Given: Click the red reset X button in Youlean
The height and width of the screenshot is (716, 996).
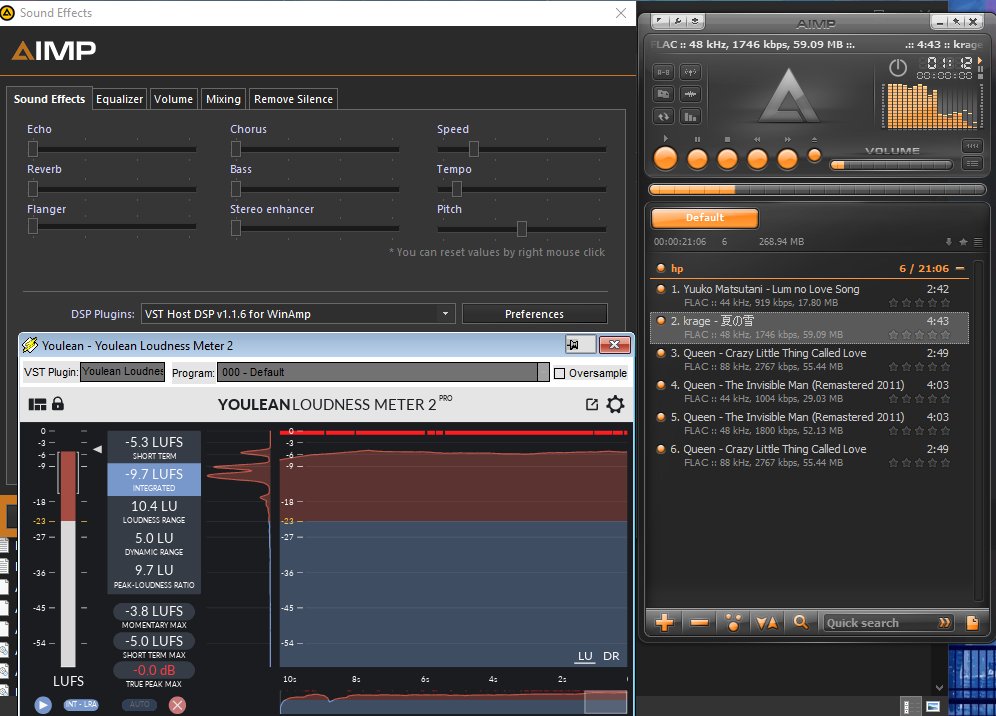Looking at the screenshot, I should tap(178, 705).
